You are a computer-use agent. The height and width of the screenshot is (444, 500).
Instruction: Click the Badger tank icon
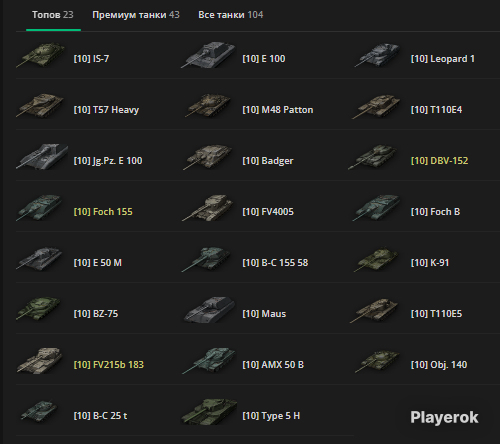click(x=208, y=157)
